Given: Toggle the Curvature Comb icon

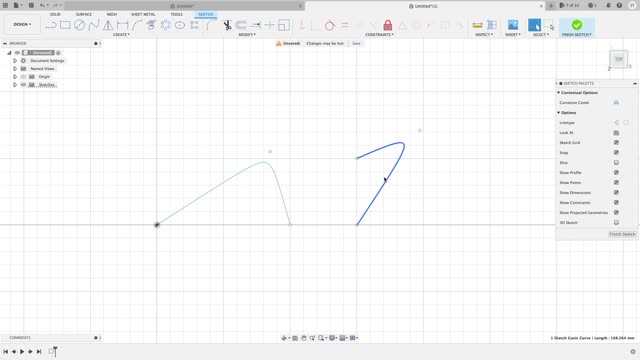Looking at the screenshot, I should click(616, 102).
